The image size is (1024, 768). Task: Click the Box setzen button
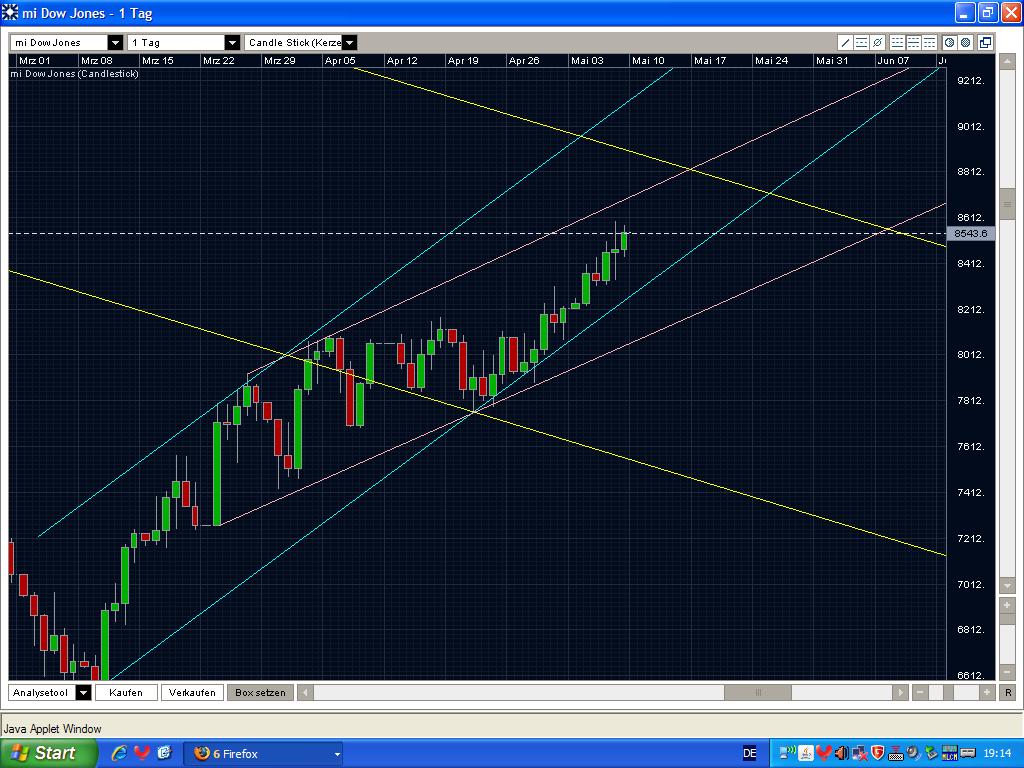tap(259, 692)
